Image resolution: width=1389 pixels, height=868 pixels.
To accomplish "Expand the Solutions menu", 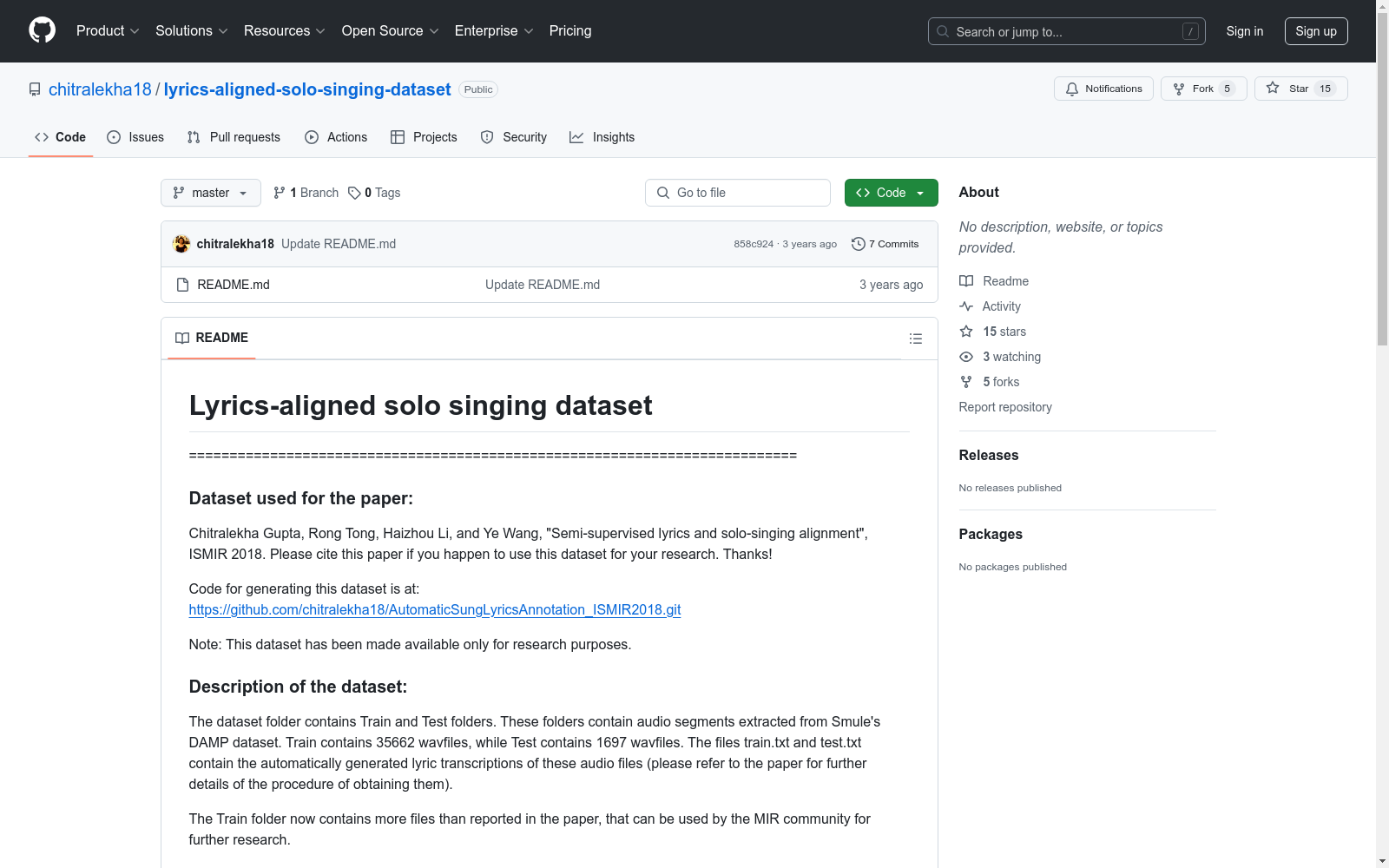I will click(191, 31).
